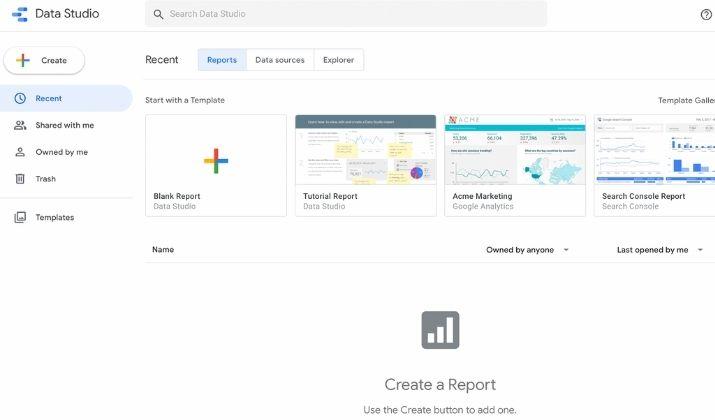This screenshot has width=715, height=420.
Task: Click the Data Studio title text
Action: click(x=67, y=14)
